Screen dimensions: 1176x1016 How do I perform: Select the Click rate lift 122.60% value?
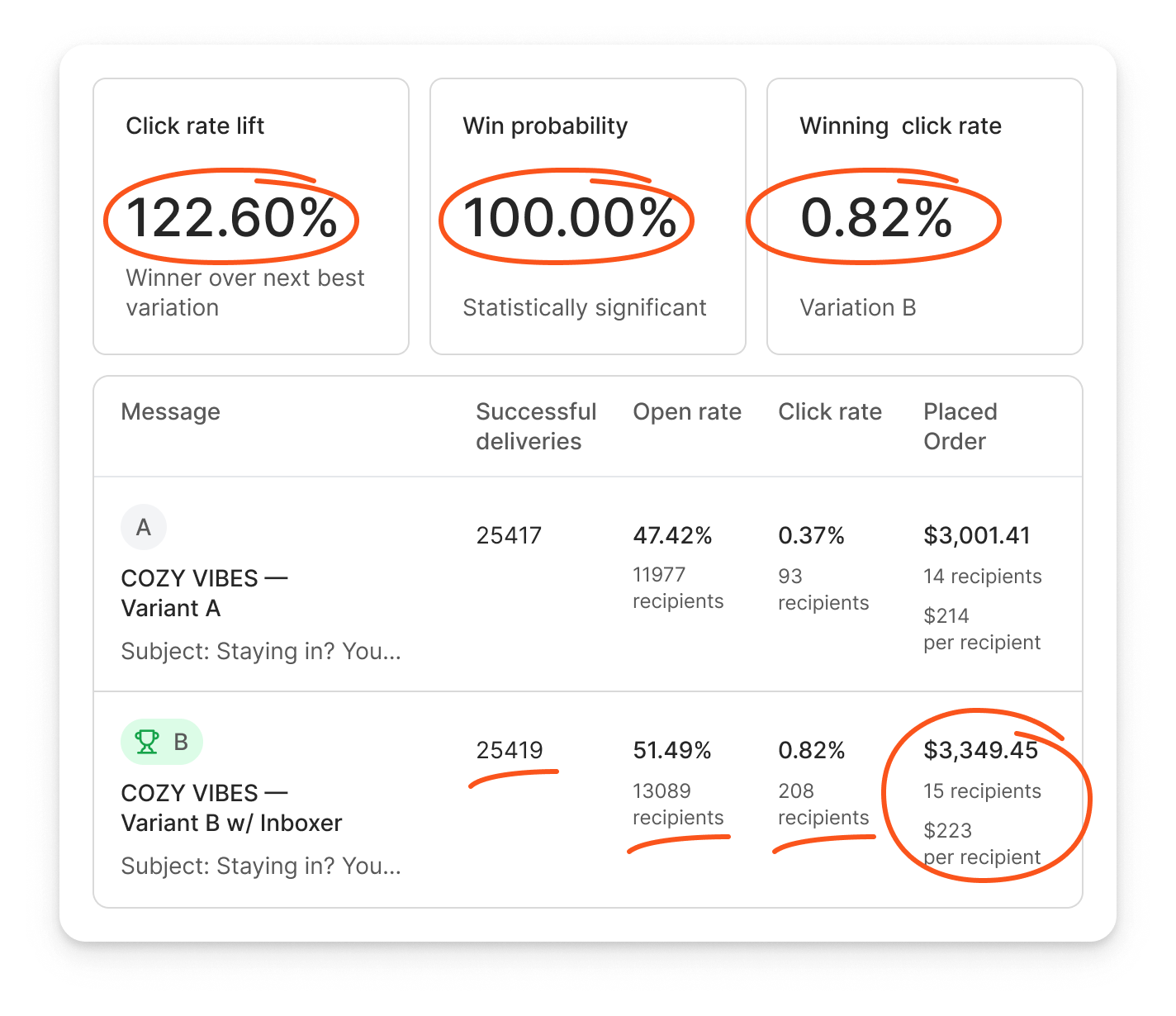click(x=231, y=218)
